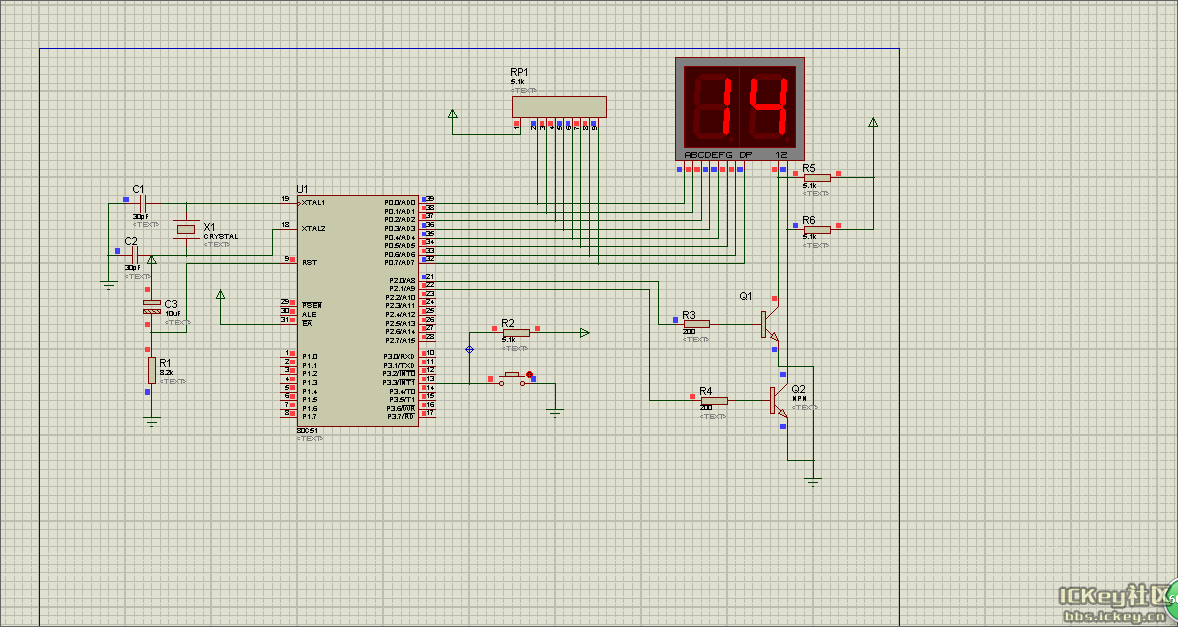This screenshot has width=1178, height=627.
Task: Select the R4 base resistor symbol
Action: click(x=714, y=400)
